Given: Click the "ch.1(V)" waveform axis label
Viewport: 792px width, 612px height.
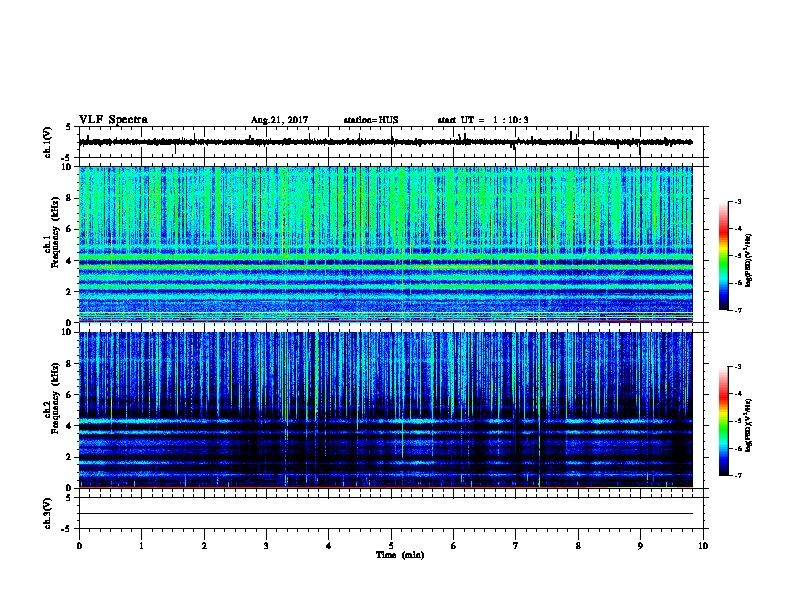Looking at the screenshot, I should pyautogui.click(x=47, y=142).
